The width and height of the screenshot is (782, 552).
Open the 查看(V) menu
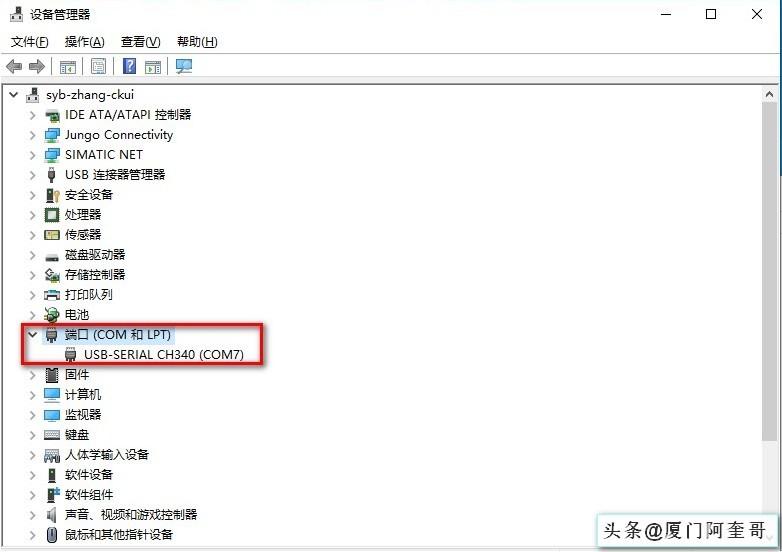pos(141,42)
